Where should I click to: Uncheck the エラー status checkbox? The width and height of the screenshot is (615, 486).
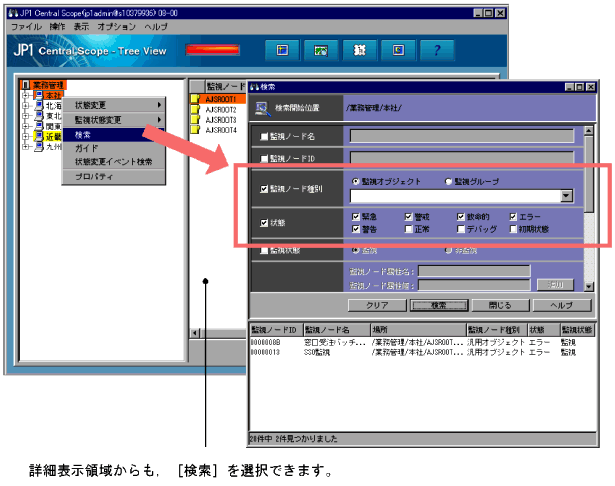[x=513, y=217]
